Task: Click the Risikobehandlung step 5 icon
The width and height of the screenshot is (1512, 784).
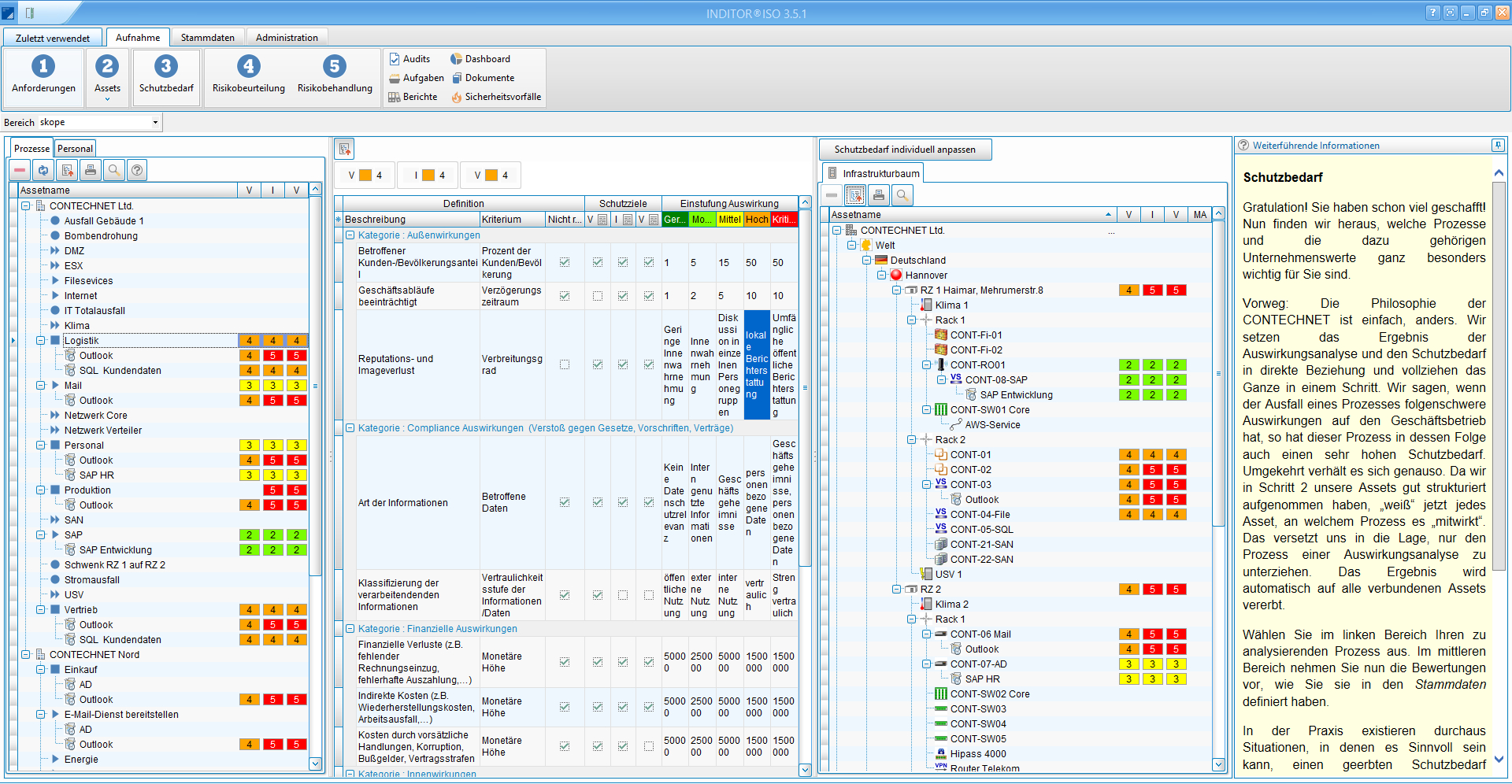Action: pos(335,66)
